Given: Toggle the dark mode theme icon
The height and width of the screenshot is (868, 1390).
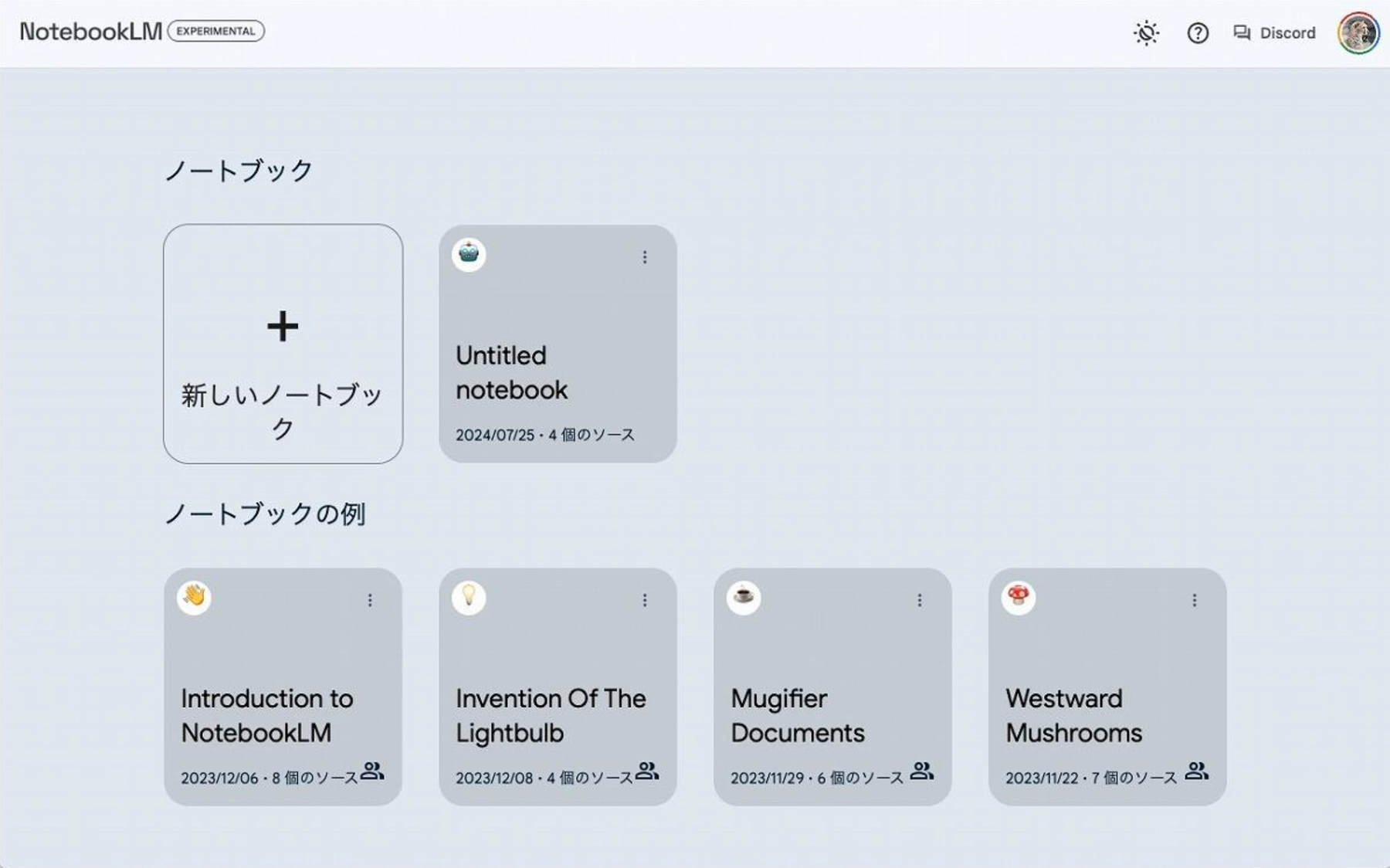Looking at the screenshot, I should [x=1146, y=33].
